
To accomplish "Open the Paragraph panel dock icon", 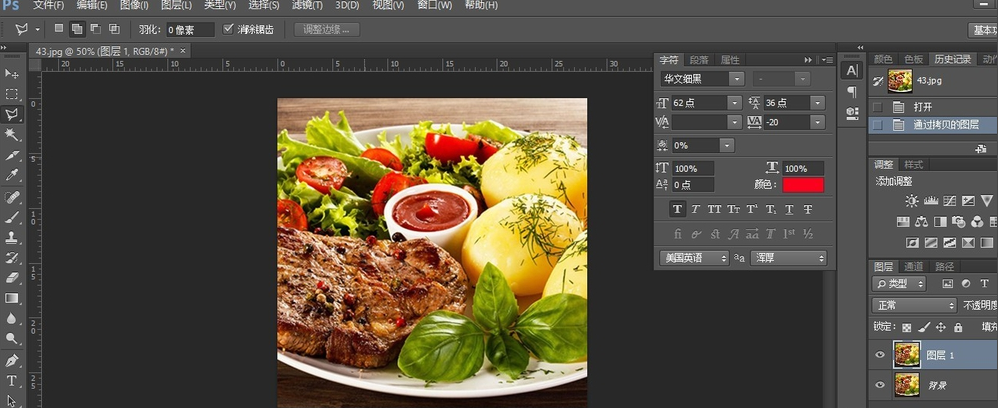I will point(852,92).
